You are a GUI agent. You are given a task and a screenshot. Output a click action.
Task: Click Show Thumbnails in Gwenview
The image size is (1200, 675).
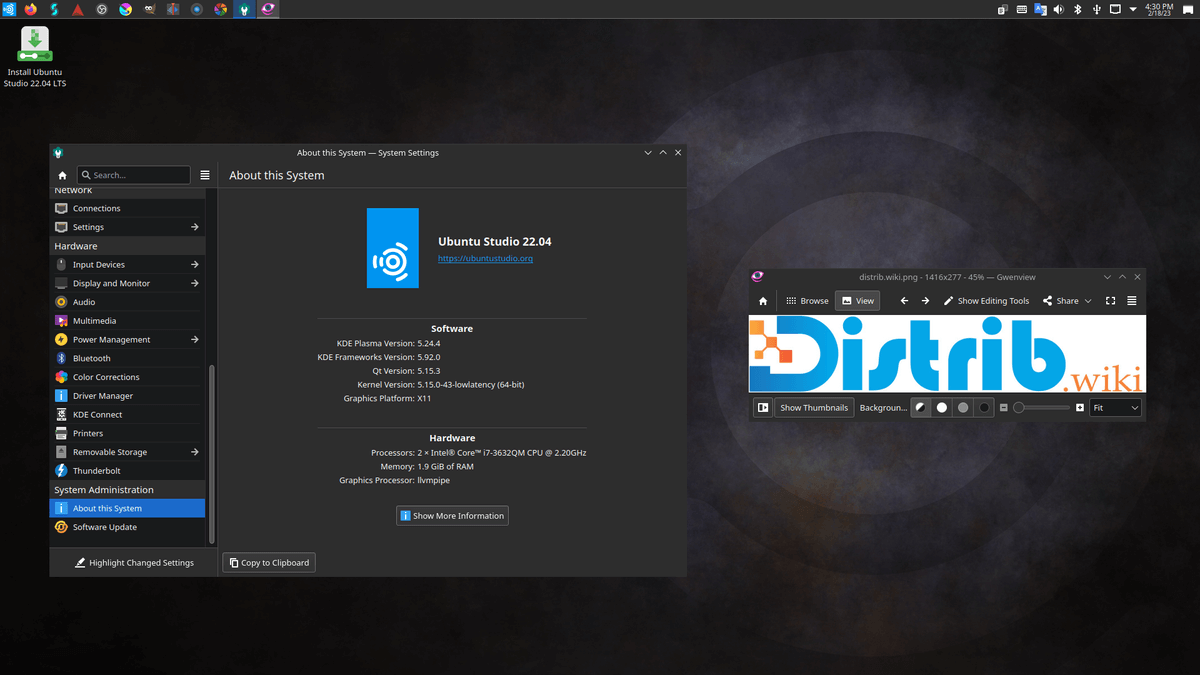(x=814, y=408)
